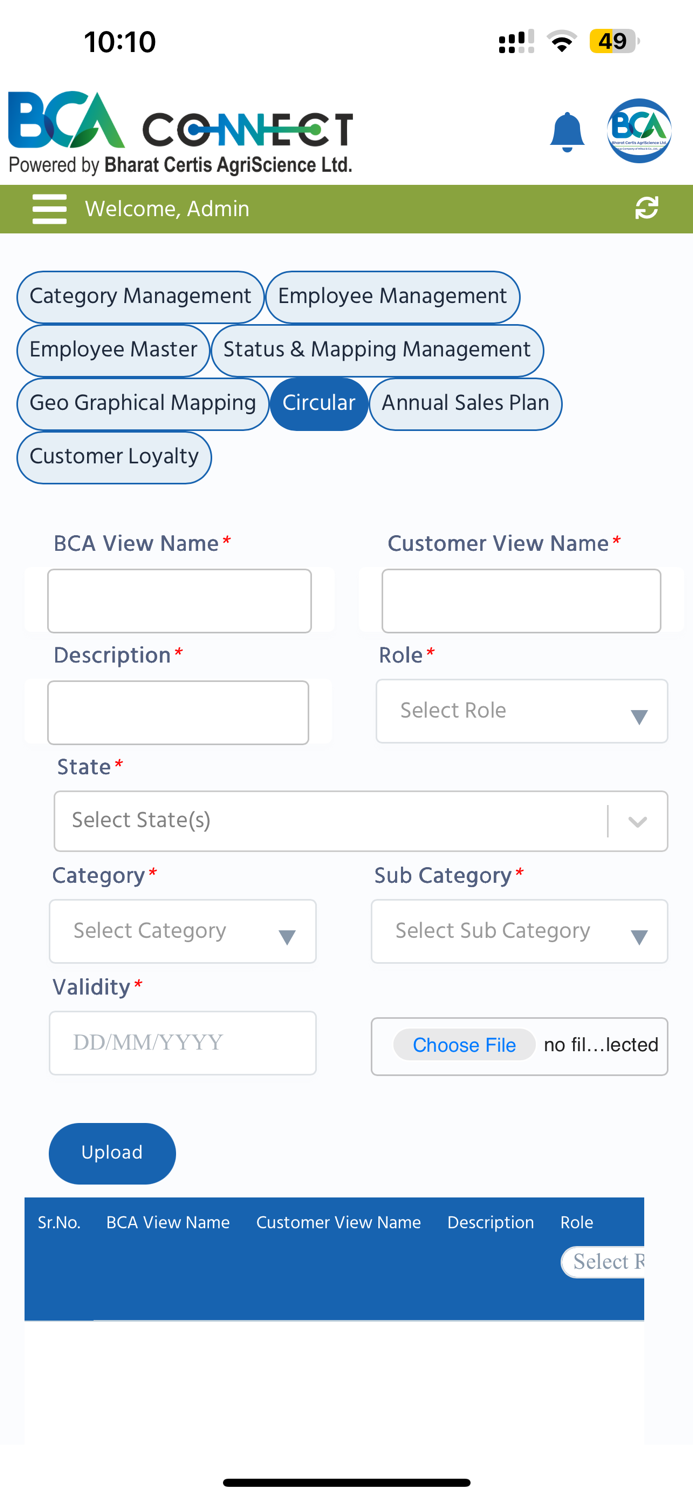This screenshot has width=693, height=1500.
Task: Click the BCA View Name input field
Action: point(179,600)
